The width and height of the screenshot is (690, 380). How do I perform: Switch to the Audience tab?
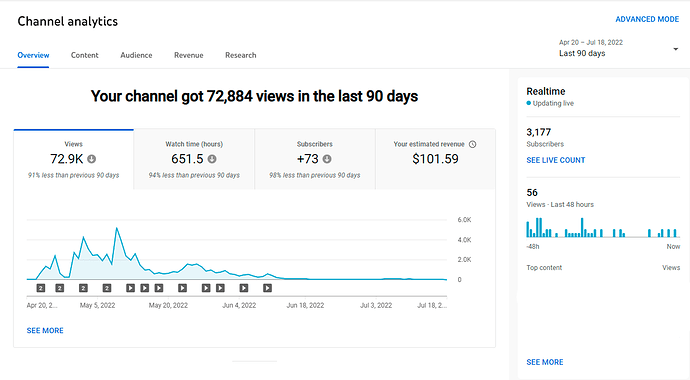coord(136,55)
